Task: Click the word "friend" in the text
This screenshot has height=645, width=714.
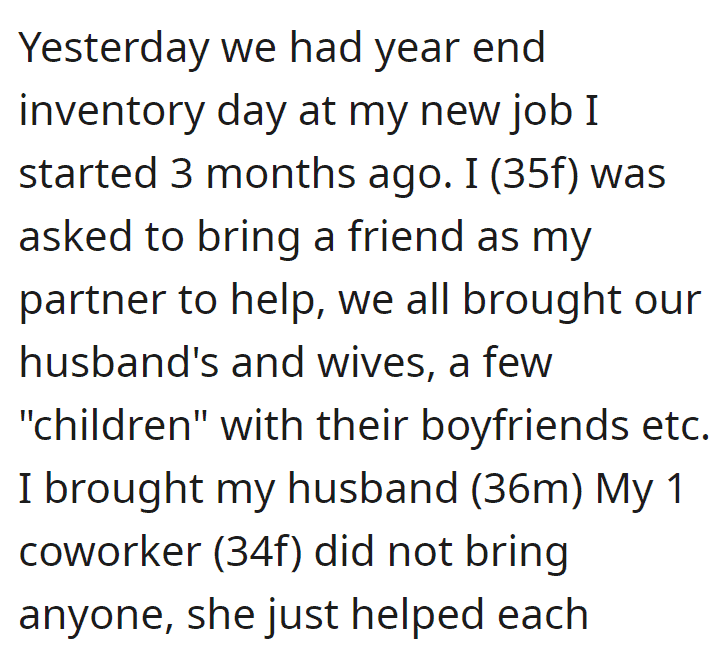Action: [406, 236]
